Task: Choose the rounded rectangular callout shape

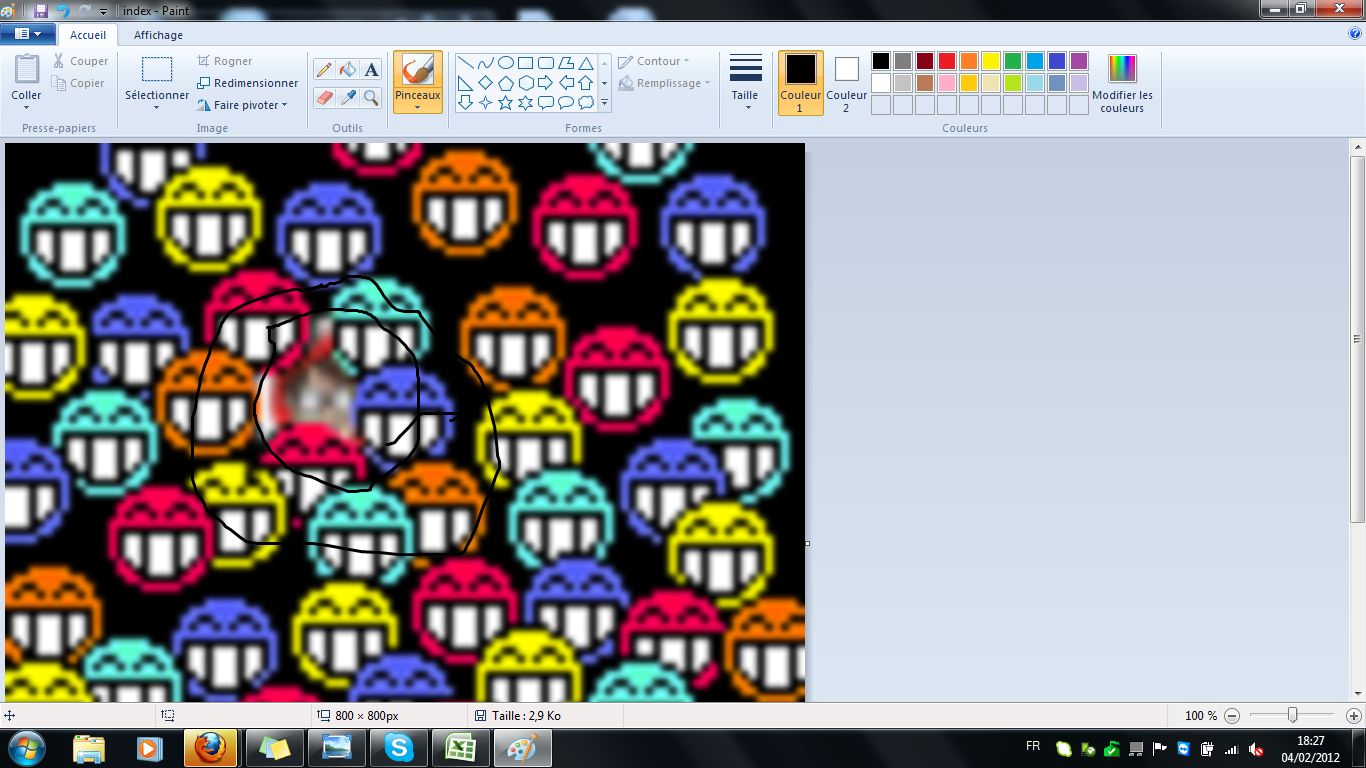Action: coord(545,102)
